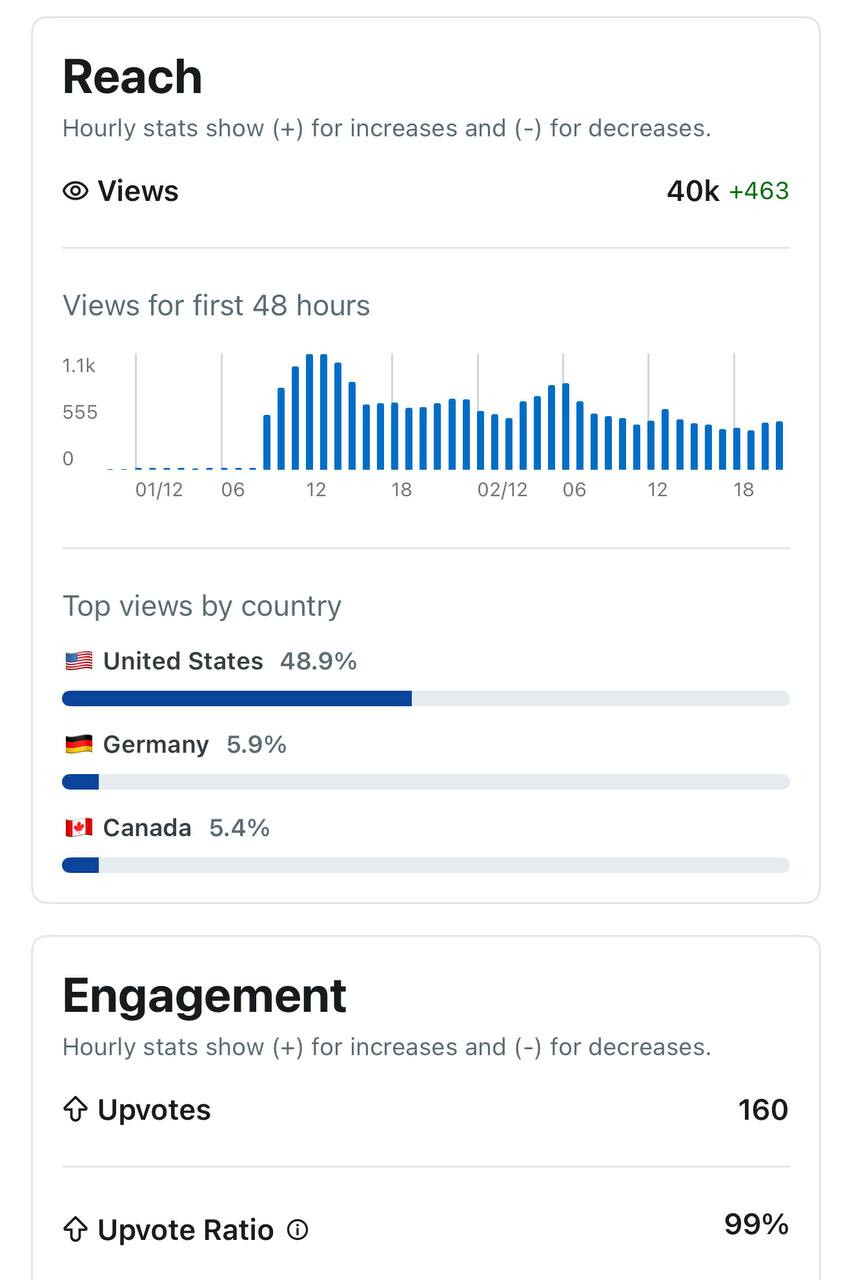The height and width of the screenshot is (1280, 852).
Task: Click the Engagement section heading
Action: pyautogui.click(x=204, y=996)
